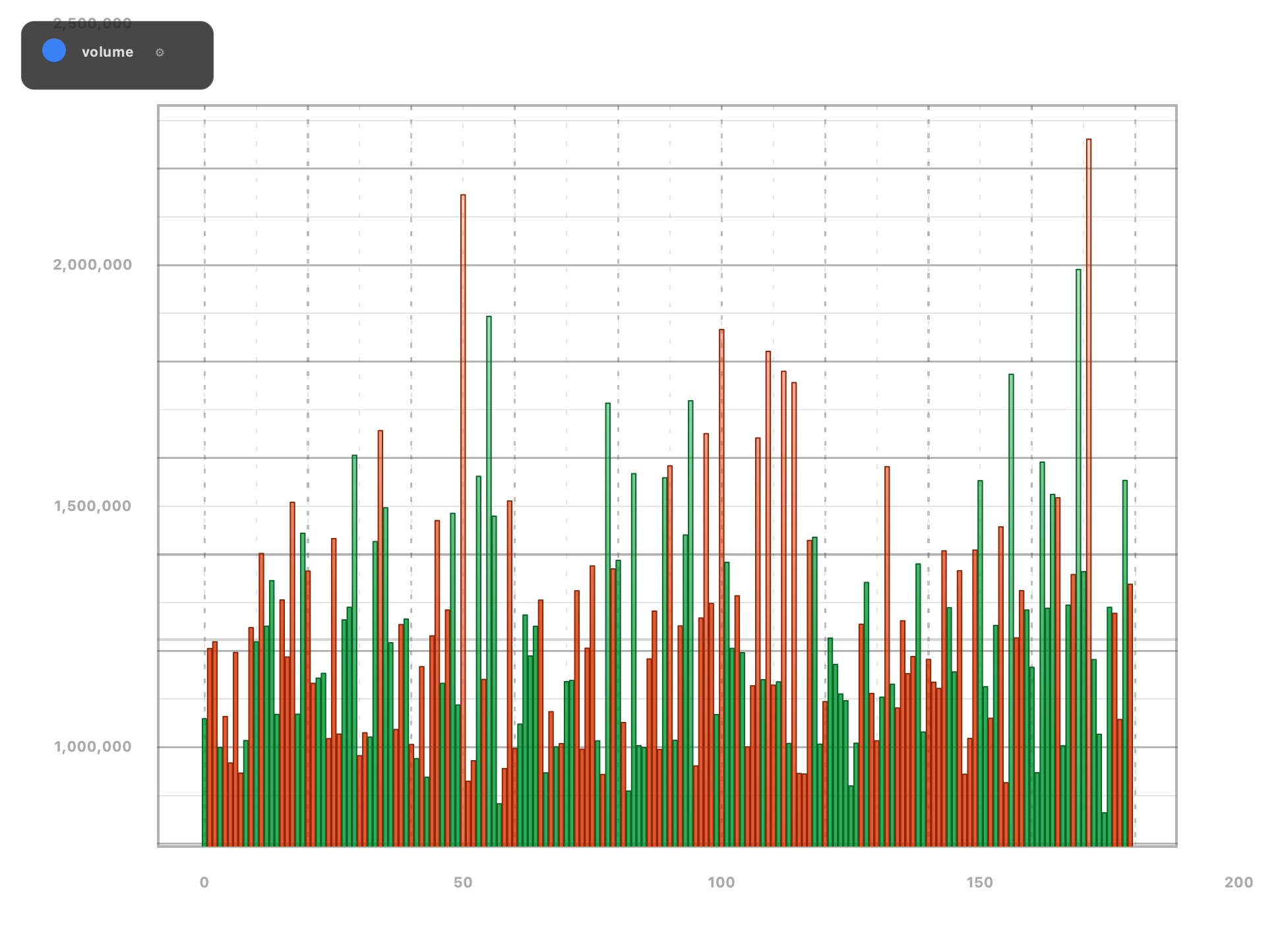This screenshot has width=1282, height=952.
Task: Click the 100 x-axis label
Action: click(722, 881)
